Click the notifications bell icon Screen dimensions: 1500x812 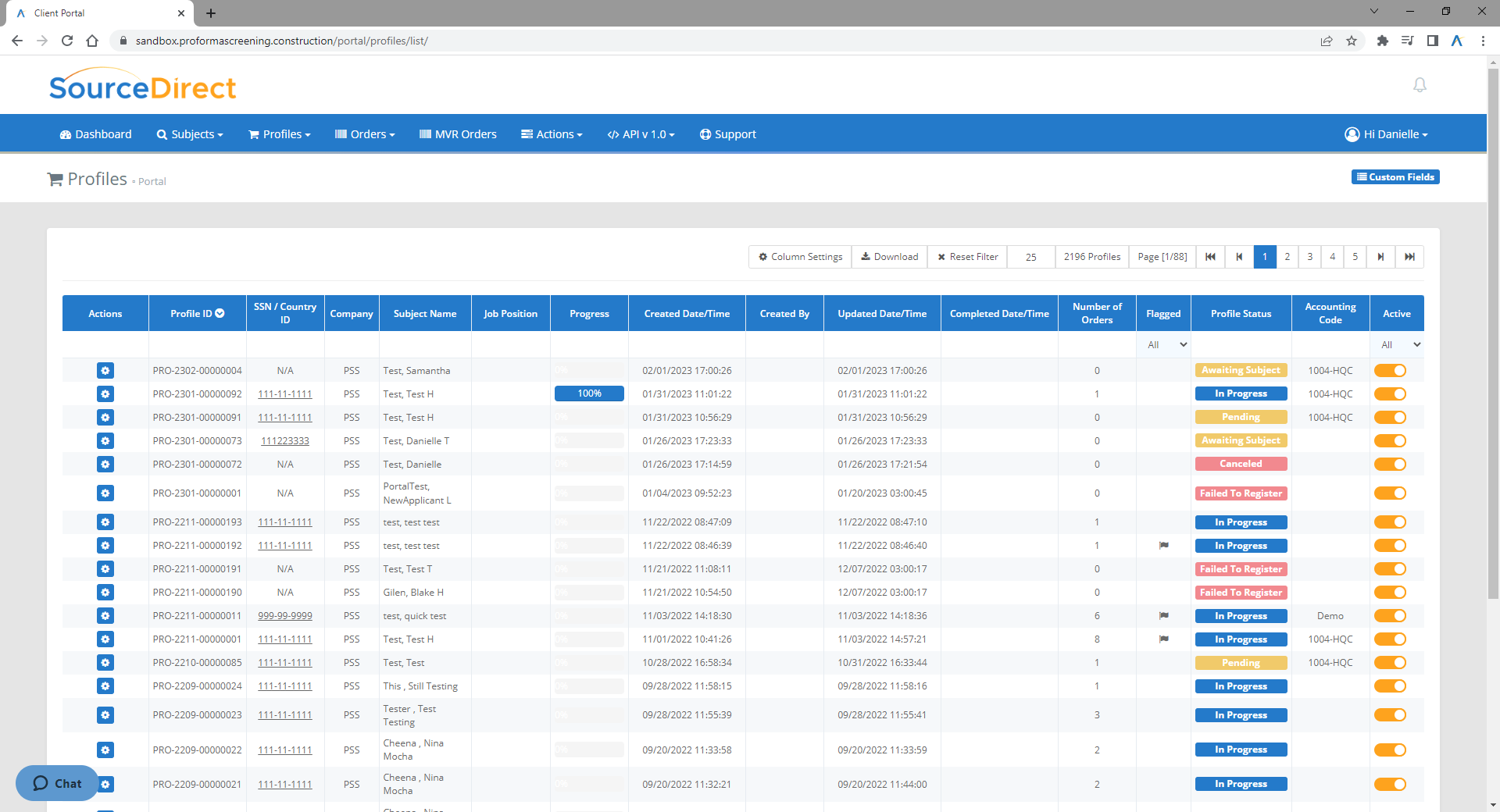1420,85
